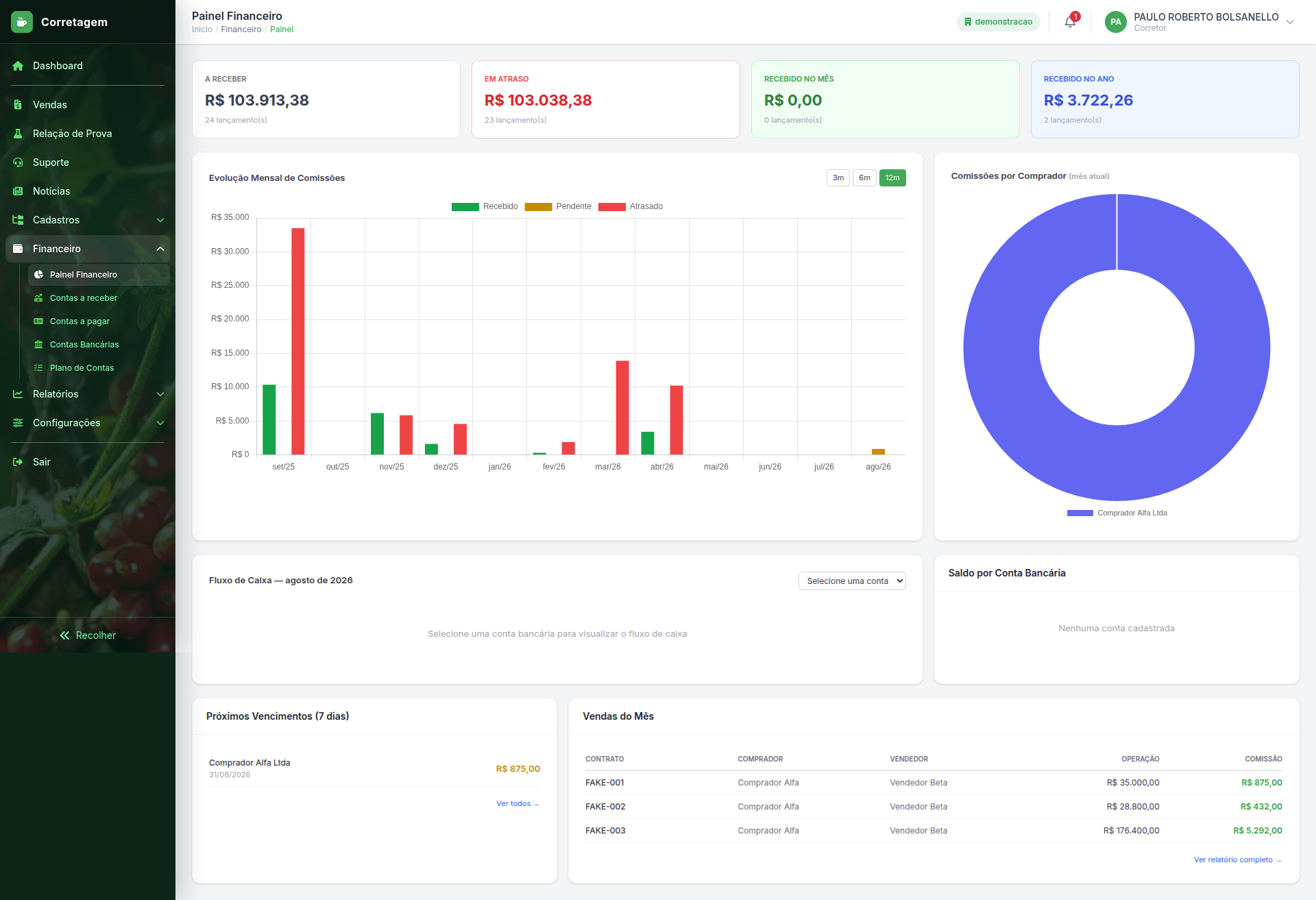Toggle the Recebido legend series
This screenshot has width=1316, height=900.
tap(485, 206)
